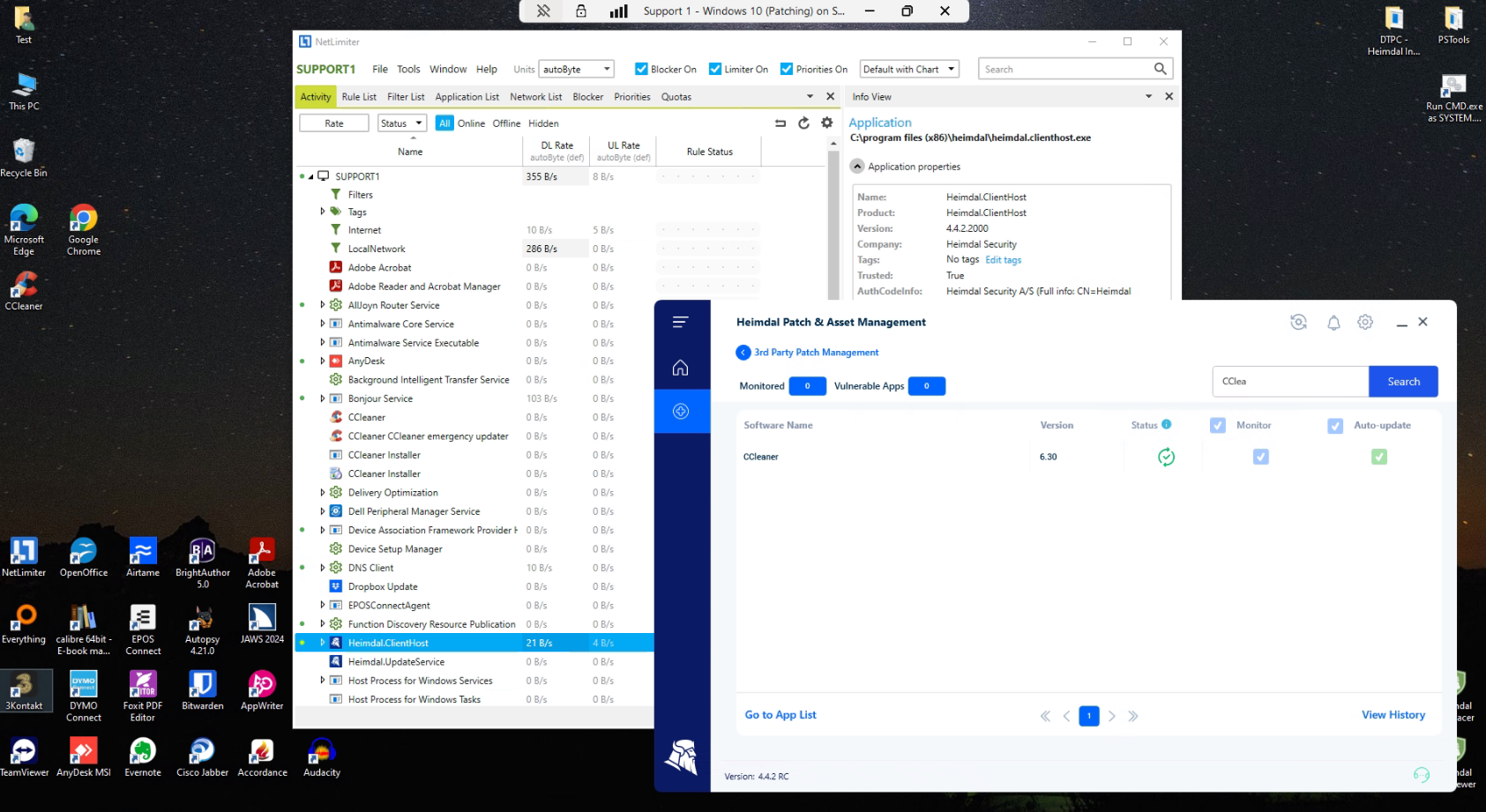The image size is (1486, 812).
Task: Click the collapse view icon beside refresh
Action: [x=780, y=123]
